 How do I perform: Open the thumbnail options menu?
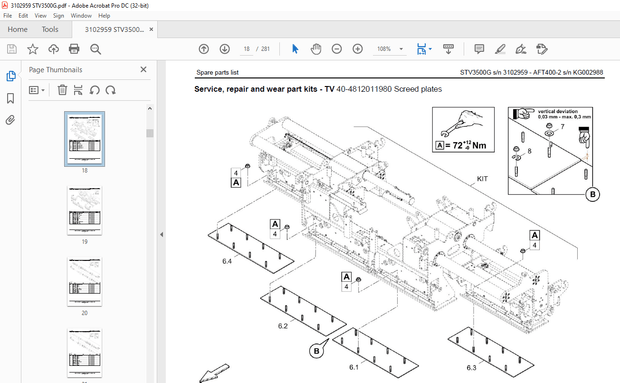[x=36, y=90]
